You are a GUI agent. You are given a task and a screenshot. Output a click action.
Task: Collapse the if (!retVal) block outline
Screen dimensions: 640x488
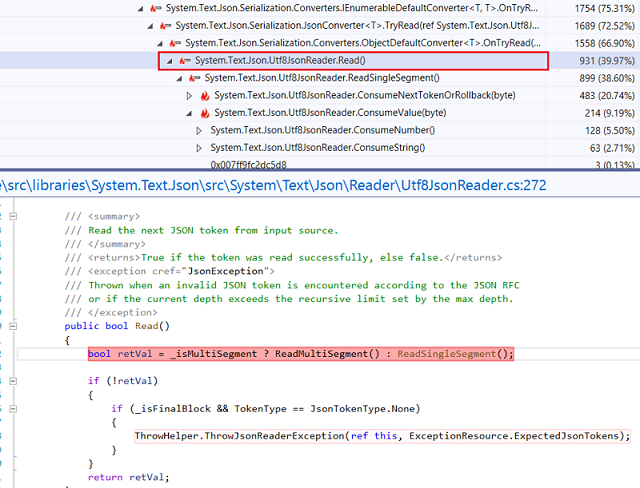click(x=13, y=381)
